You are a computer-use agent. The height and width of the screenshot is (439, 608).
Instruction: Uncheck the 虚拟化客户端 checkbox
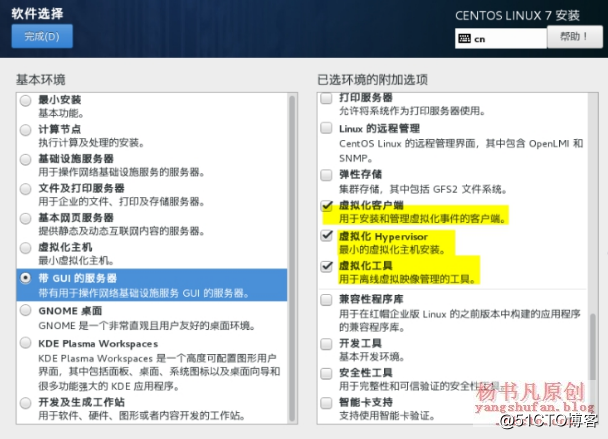(327, 205)
